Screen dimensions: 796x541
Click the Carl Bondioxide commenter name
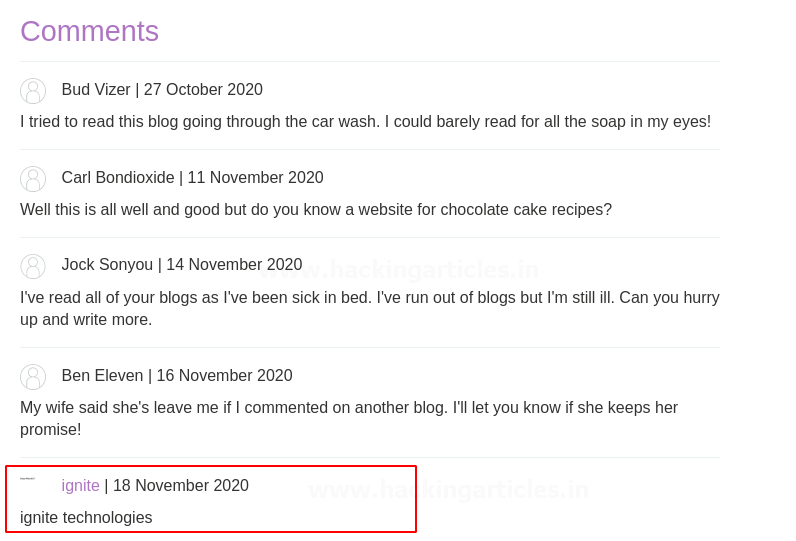118,178
